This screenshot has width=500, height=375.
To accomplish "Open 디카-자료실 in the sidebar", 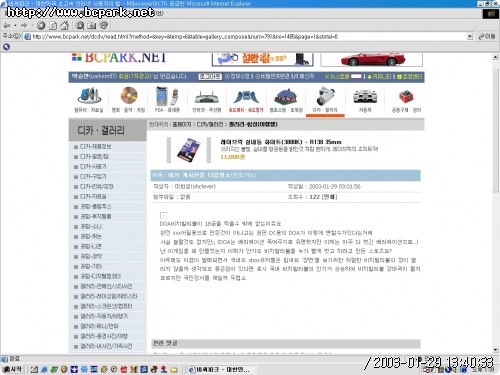I will point(93,197).
